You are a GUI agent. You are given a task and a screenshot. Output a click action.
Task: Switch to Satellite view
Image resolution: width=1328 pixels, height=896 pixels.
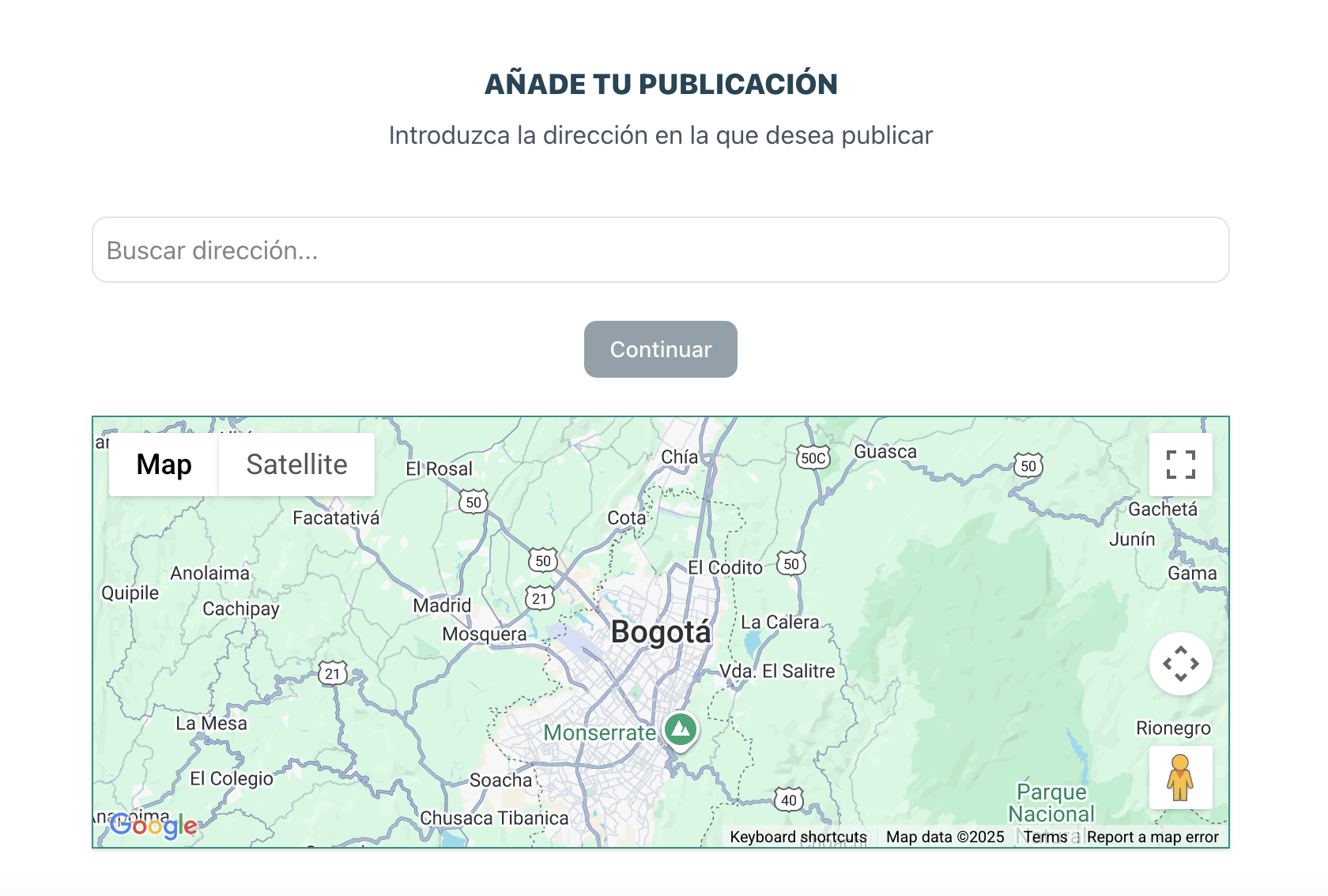tap(296, 465)
